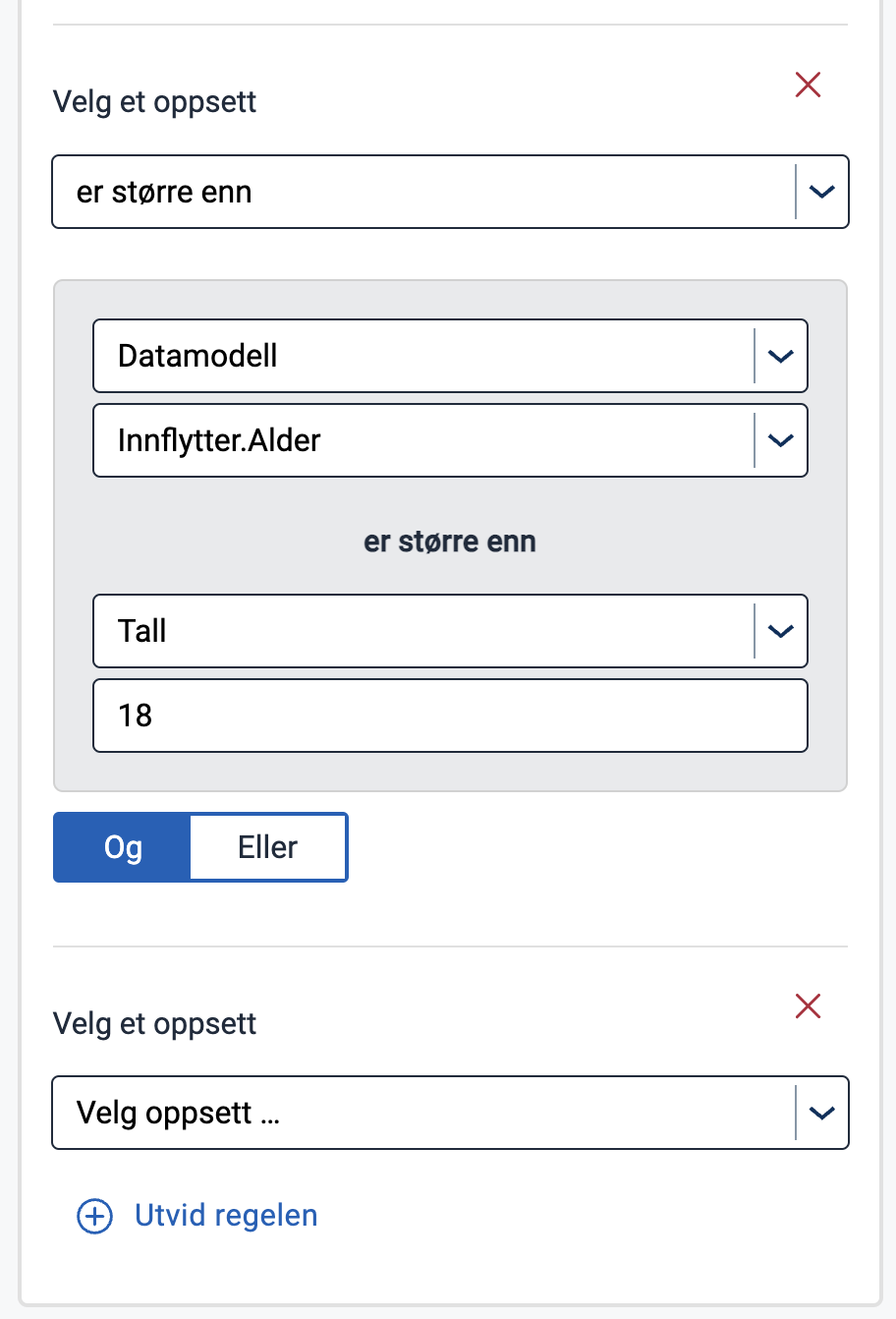Click the chevron on the Datamodell selector
This screenshot has width=896, height=1319.
(781, 356)
